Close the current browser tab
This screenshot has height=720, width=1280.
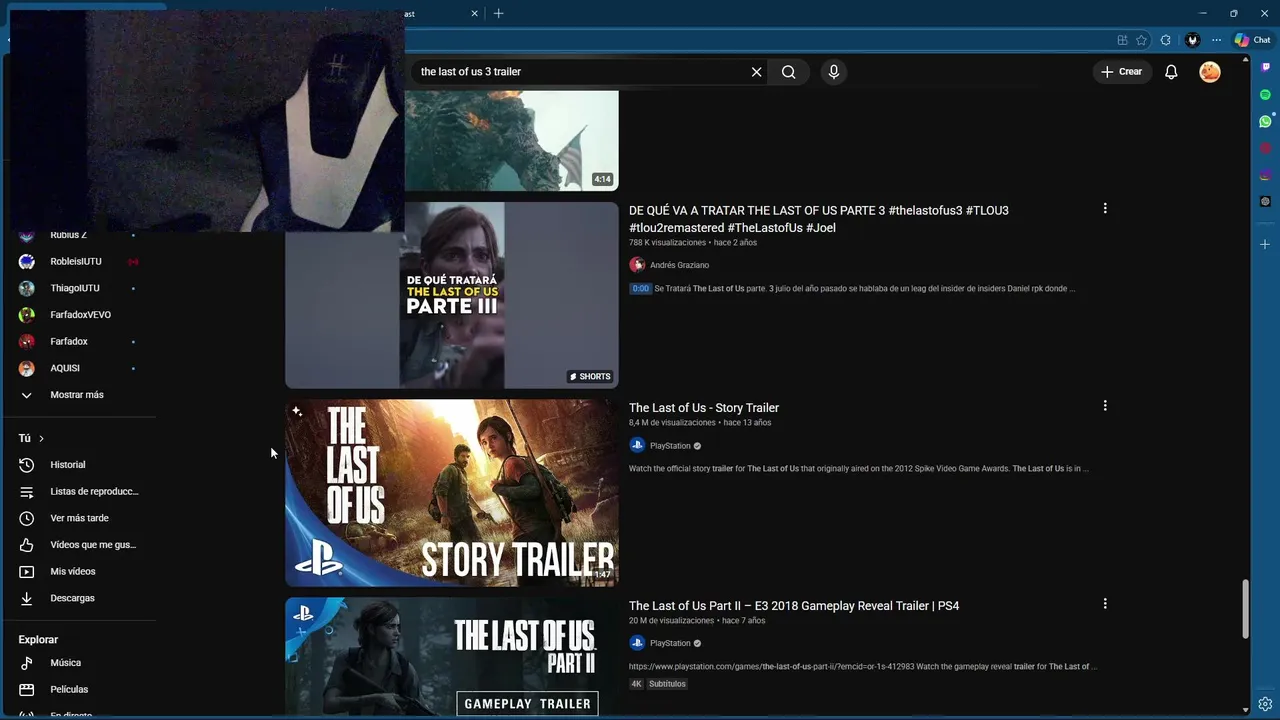pos(475,13)
